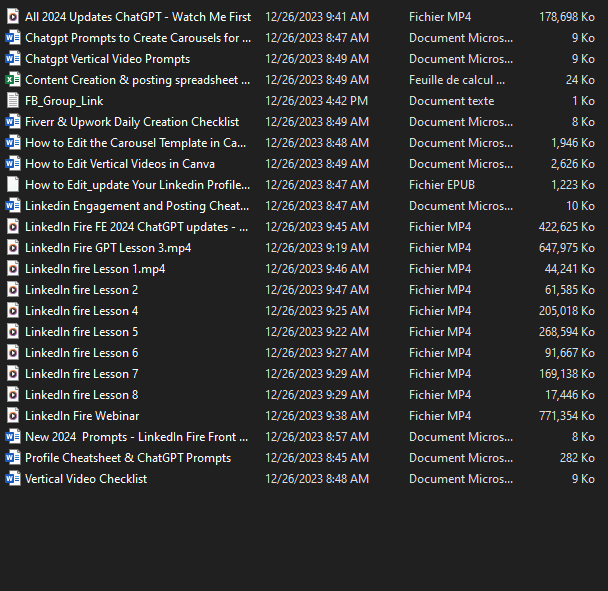Select file name LinkedIn fire Lesson 4
The width and height of the screenshot is (608, 591).
81,311
